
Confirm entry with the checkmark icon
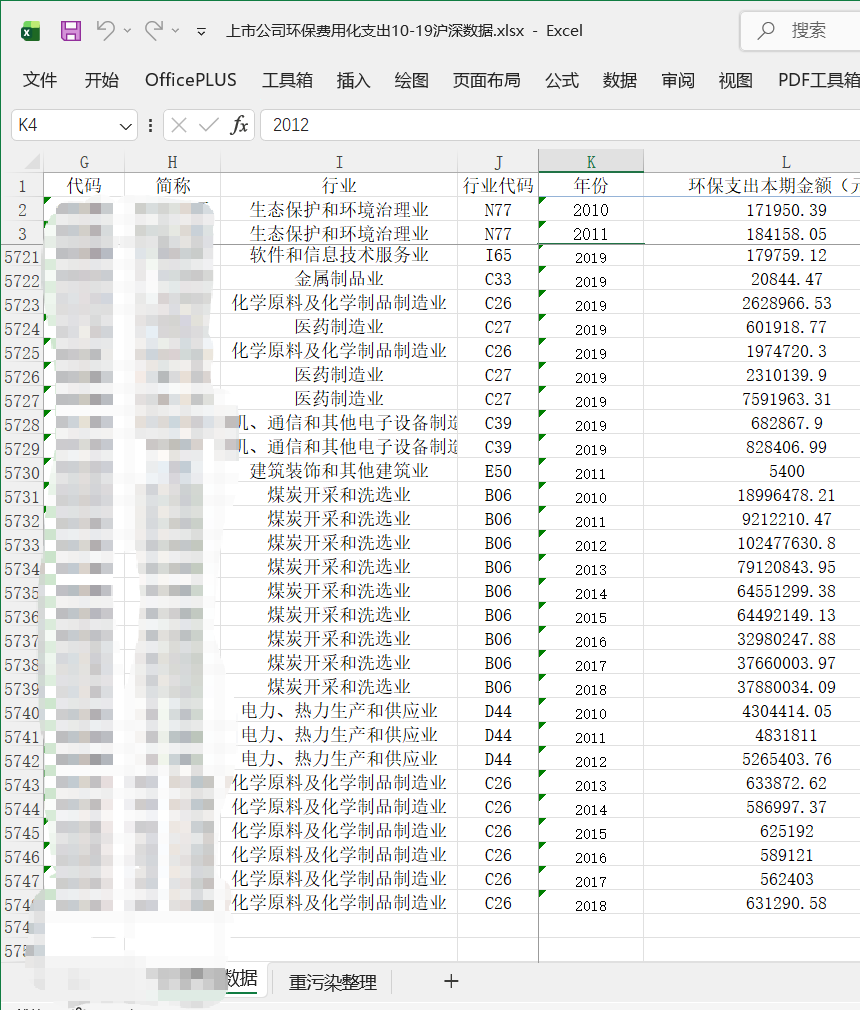(x=208, y=125)
